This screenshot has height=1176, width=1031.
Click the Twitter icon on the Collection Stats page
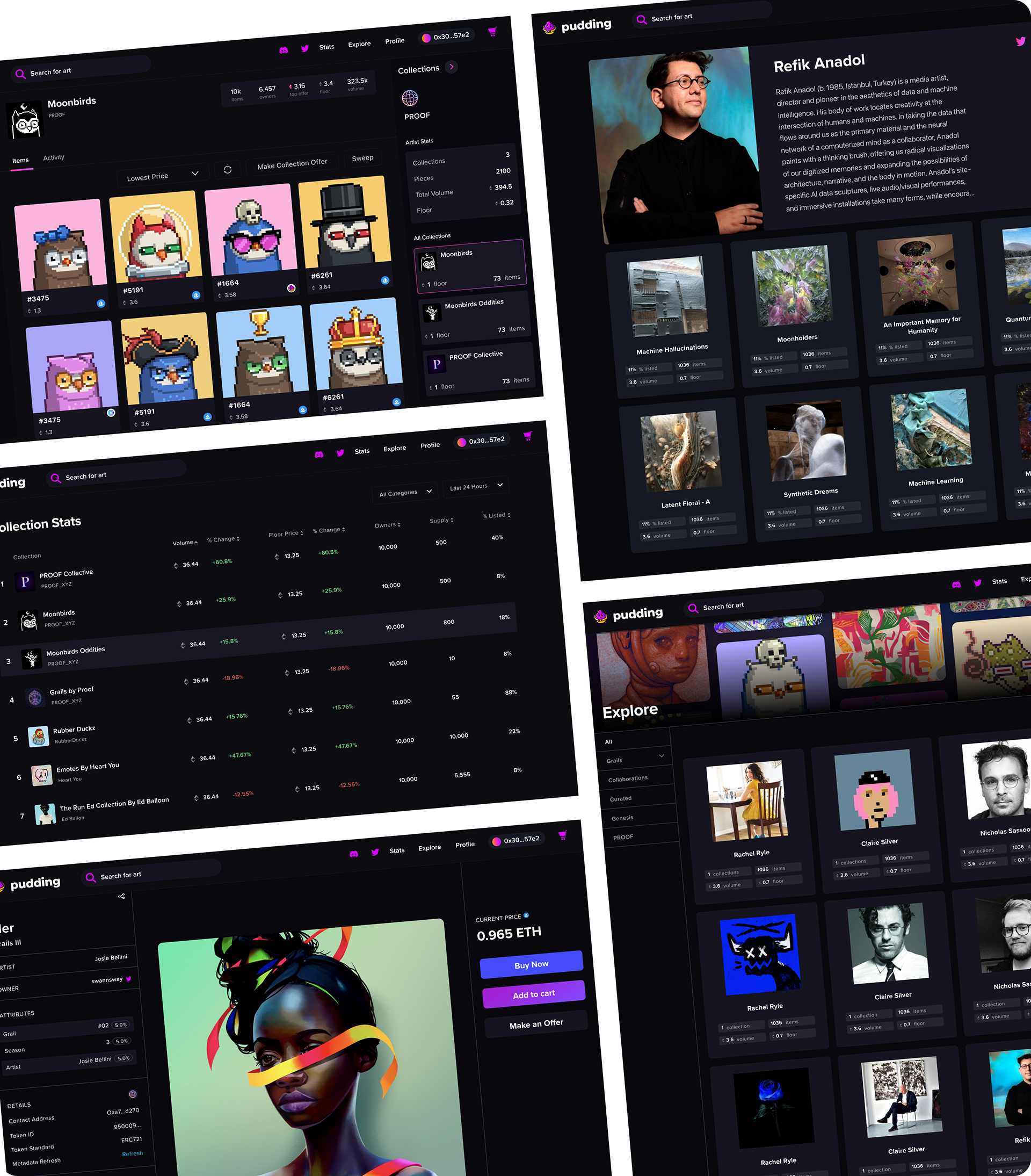point(340,453)
